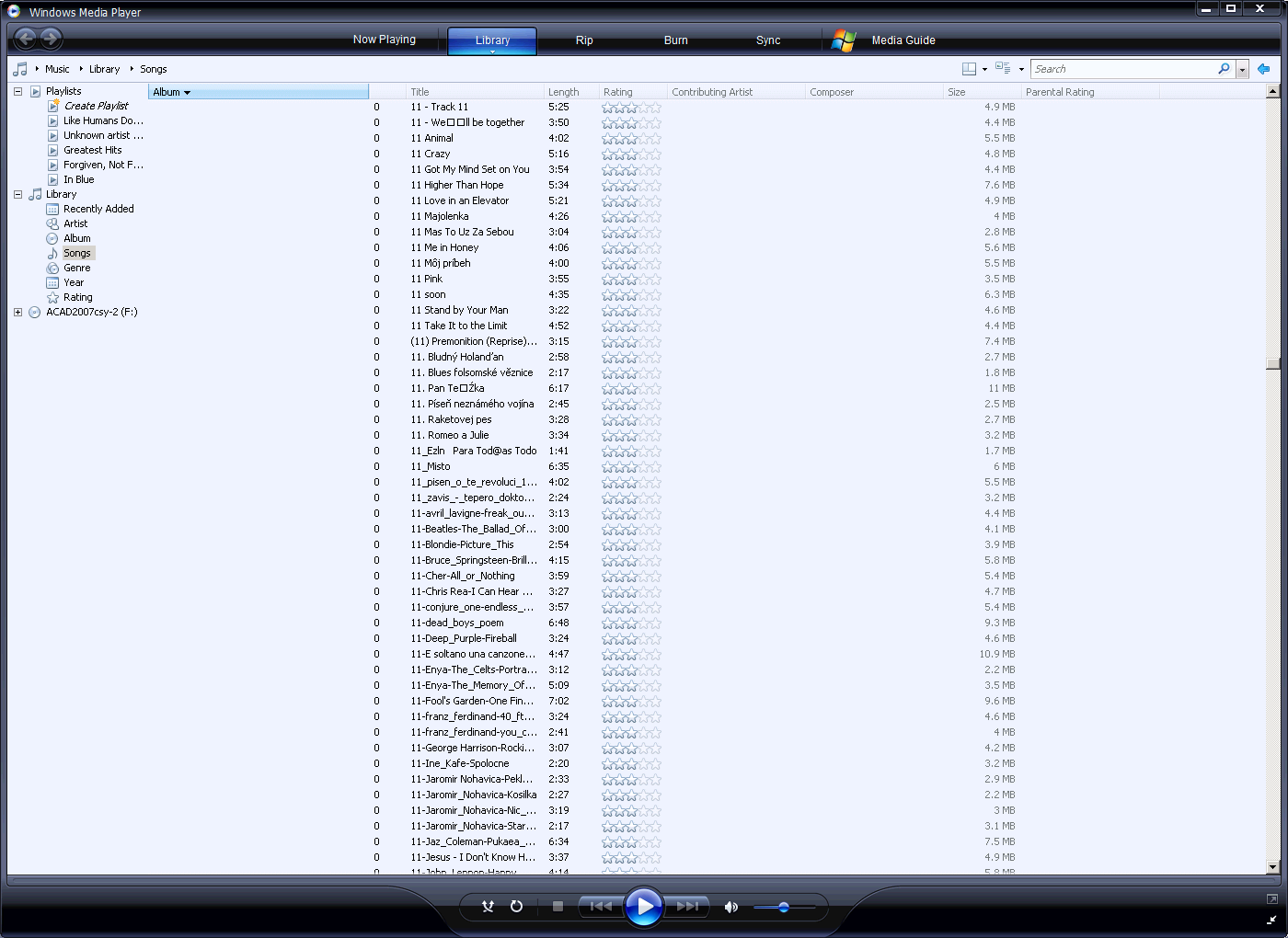Screen dimensions: 1288x938
Task: Open the Media Guide tab
Action: coord(903,40)
